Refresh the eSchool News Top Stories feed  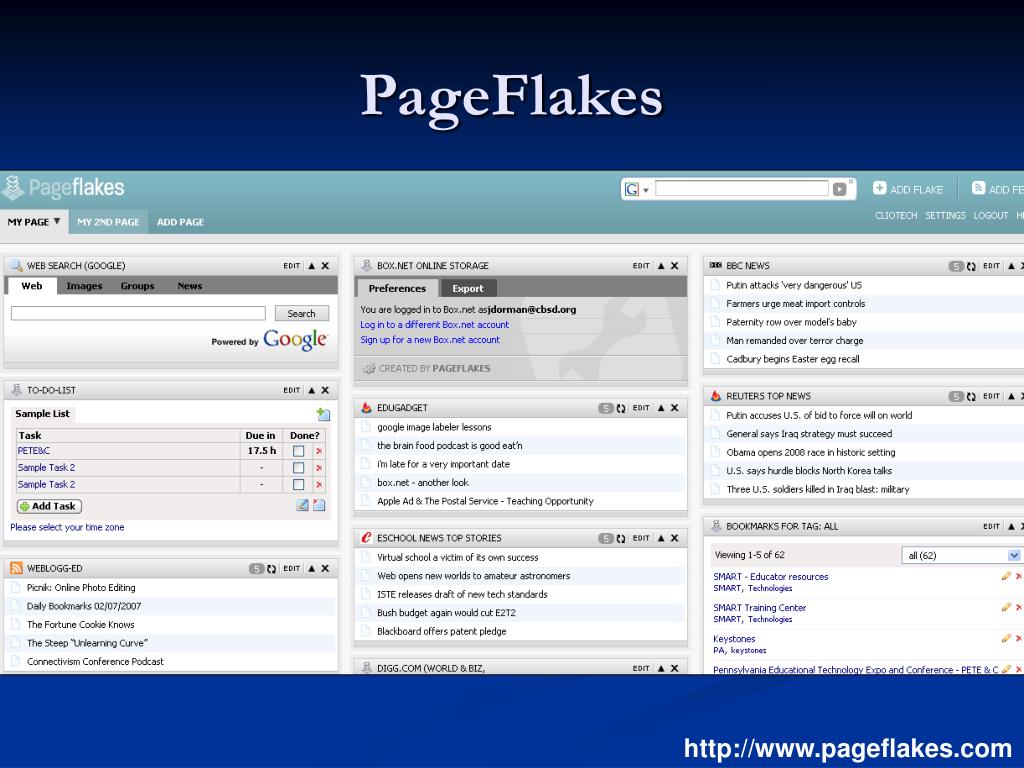[x=620, y=539]
